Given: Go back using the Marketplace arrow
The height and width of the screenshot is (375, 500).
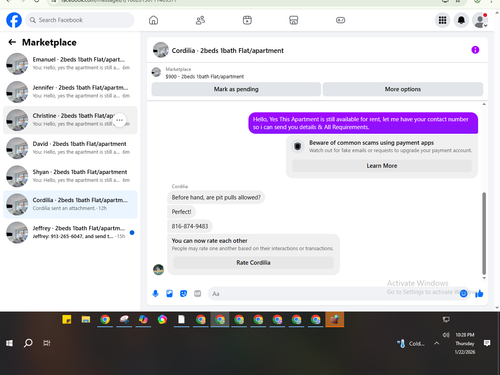Looking at the screenshot, I should tap(12, 42).
